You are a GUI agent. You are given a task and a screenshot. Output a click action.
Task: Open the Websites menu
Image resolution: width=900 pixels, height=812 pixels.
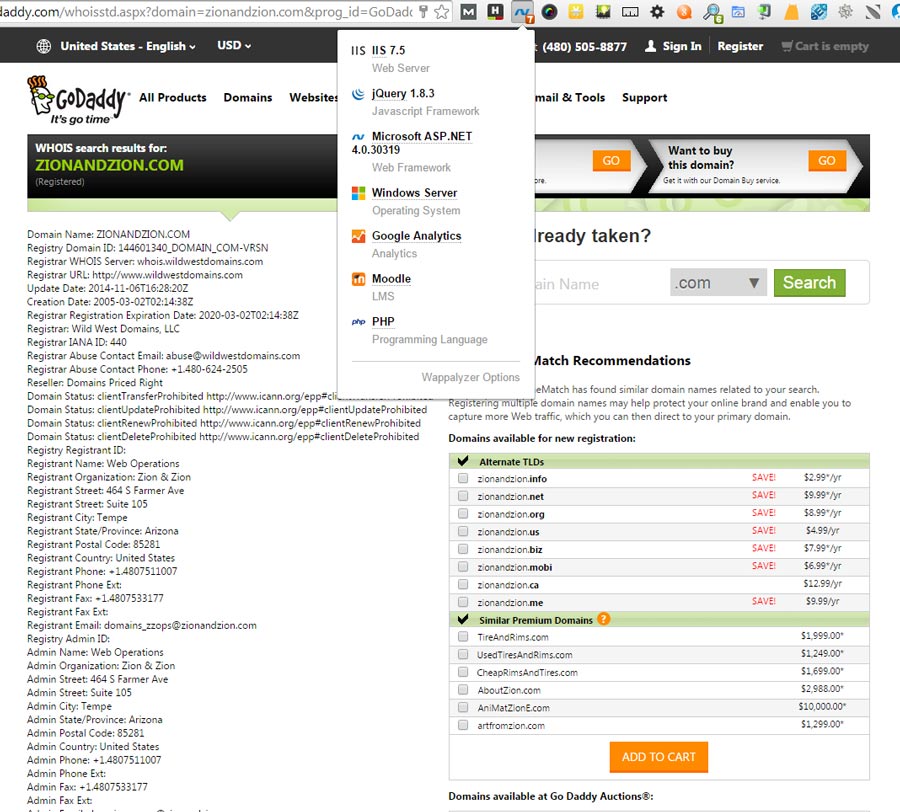click(313, 98)
